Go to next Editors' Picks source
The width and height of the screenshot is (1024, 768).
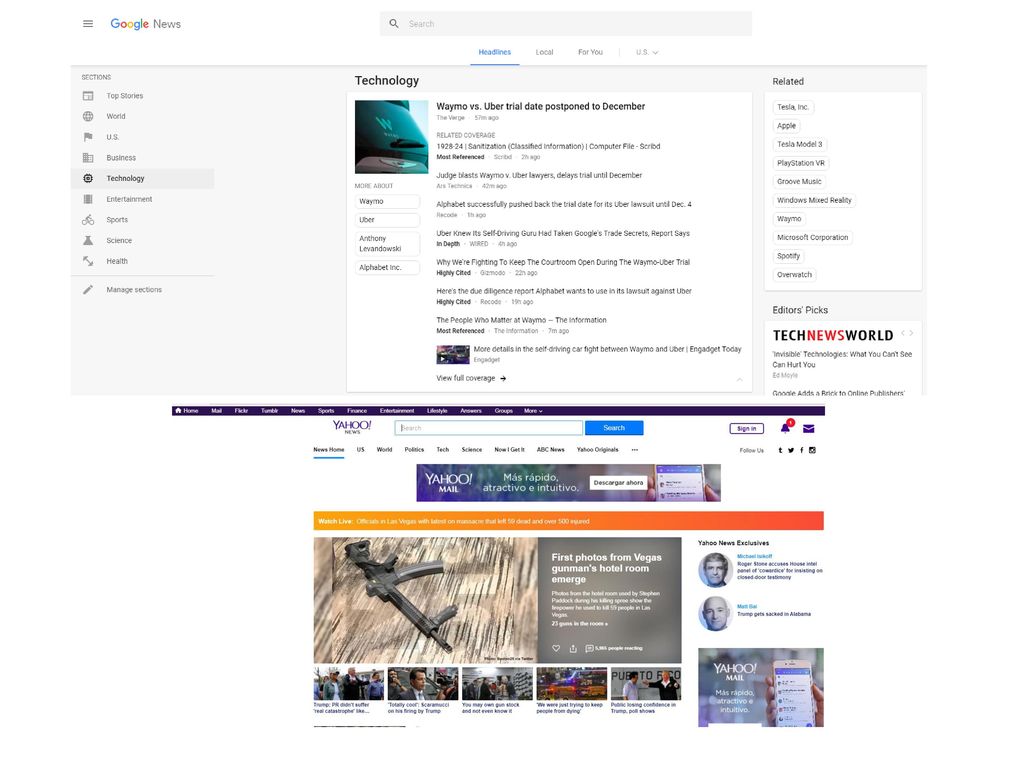click(x=912, y=333)
